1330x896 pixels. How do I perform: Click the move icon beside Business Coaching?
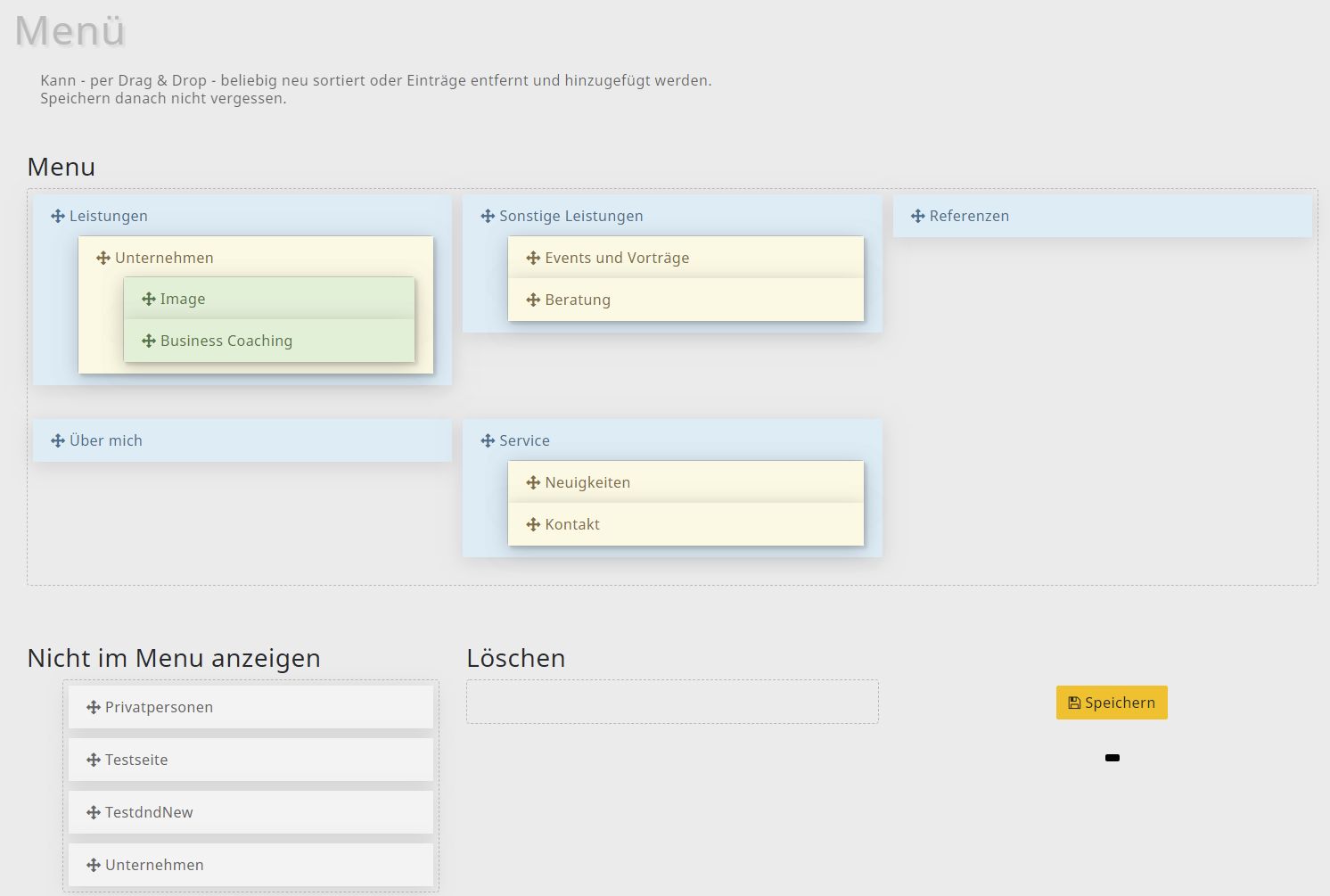[x=149, y=341]
